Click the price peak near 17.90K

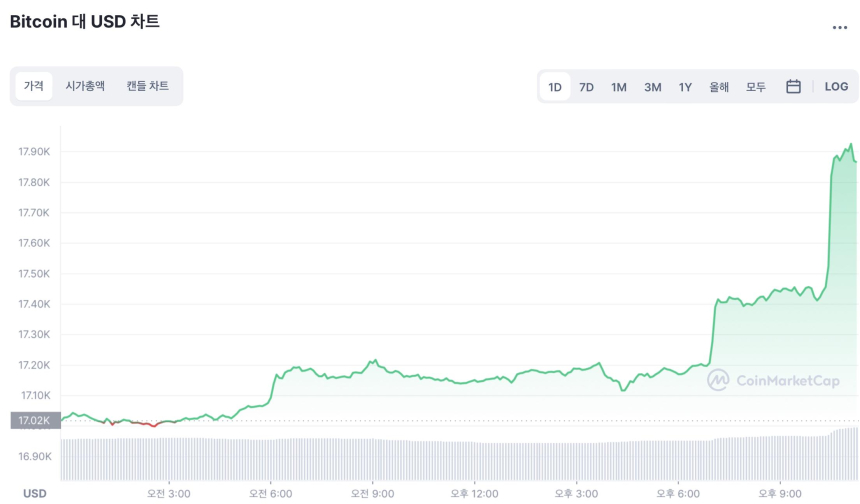point(850,145)
